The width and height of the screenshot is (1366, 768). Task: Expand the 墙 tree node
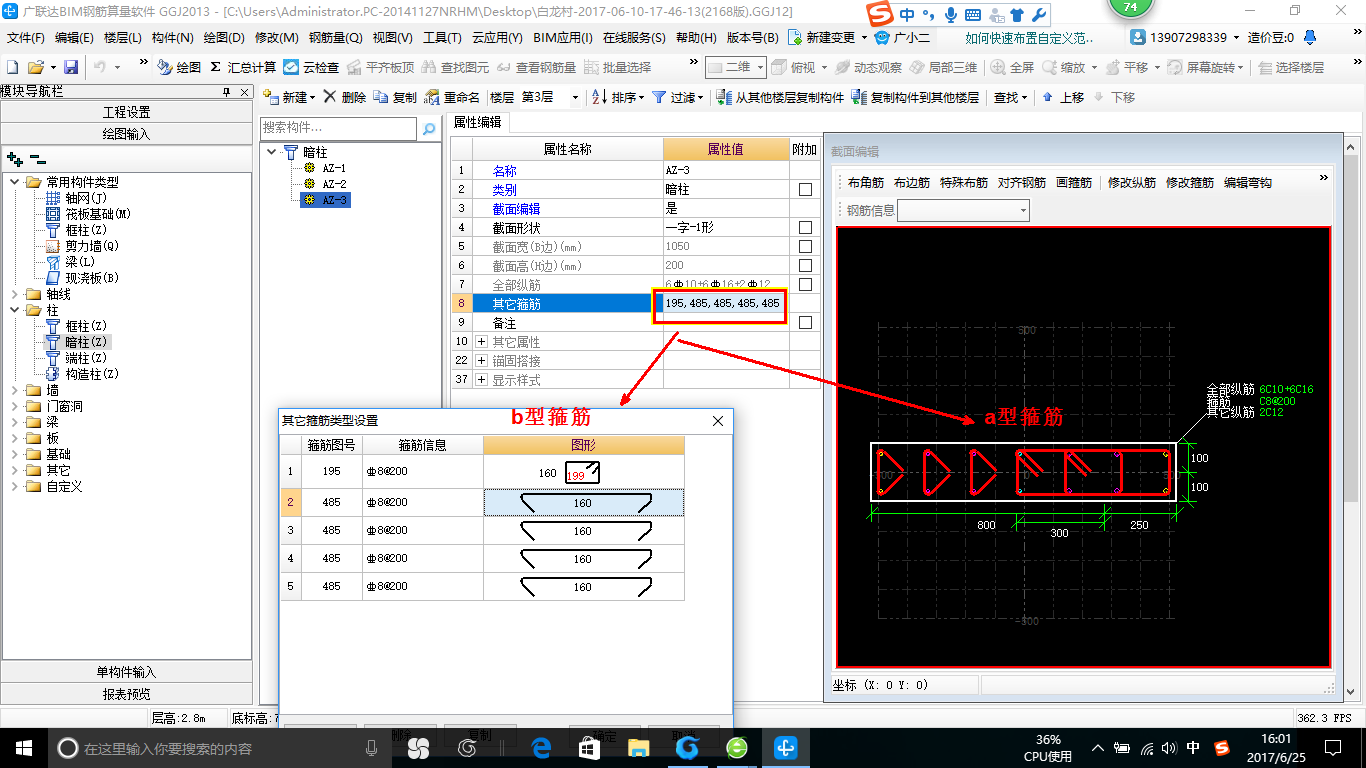tap(14, 390)
